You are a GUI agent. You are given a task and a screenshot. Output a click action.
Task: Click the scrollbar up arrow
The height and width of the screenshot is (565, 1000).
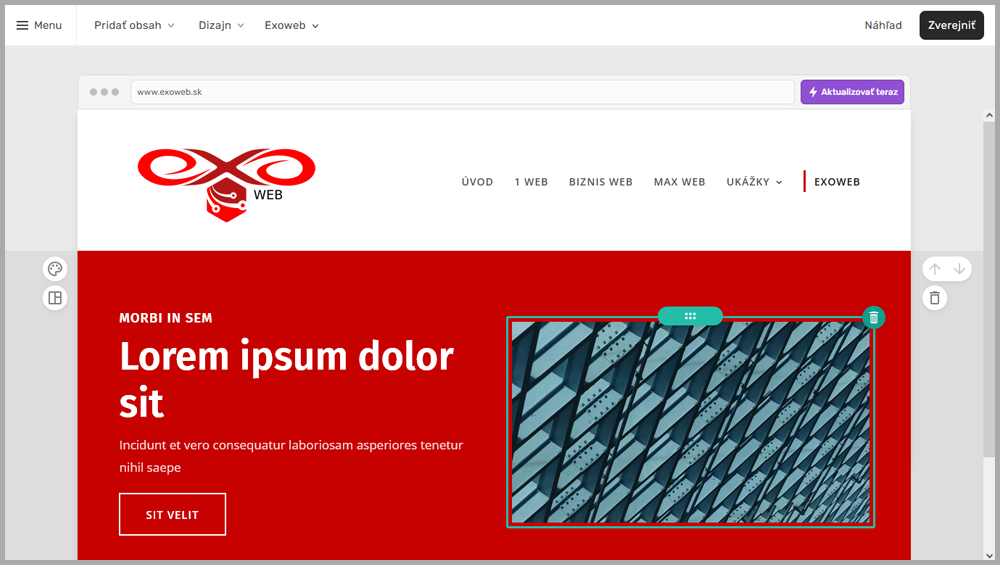click(989, 115)
